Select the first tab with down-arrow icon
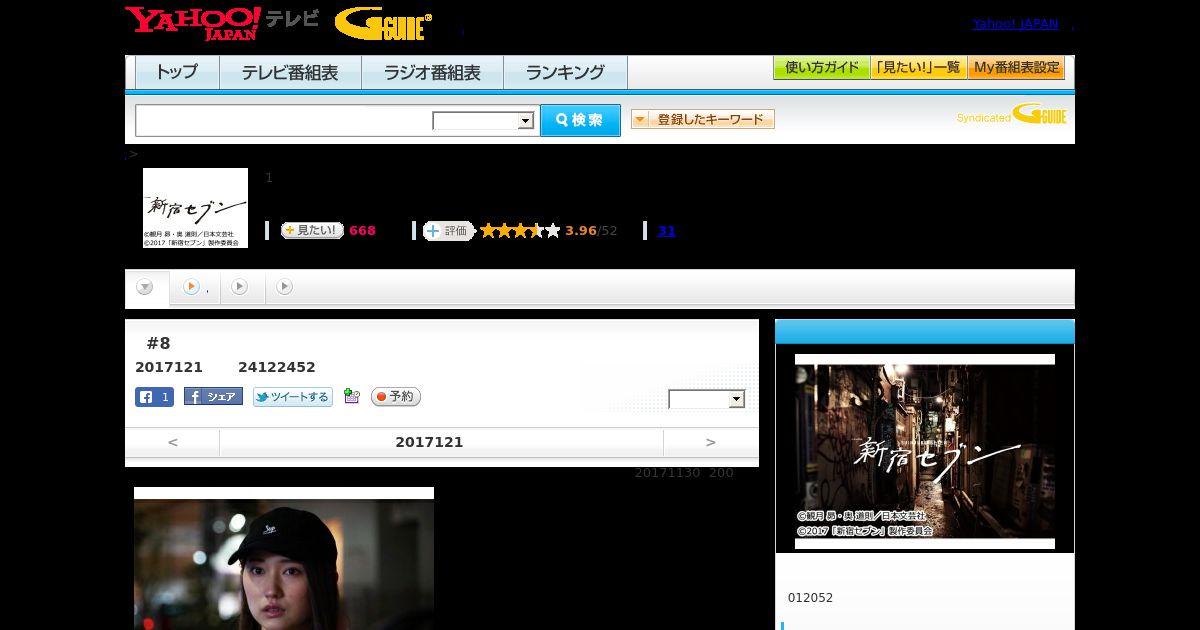 pos(145,288)
